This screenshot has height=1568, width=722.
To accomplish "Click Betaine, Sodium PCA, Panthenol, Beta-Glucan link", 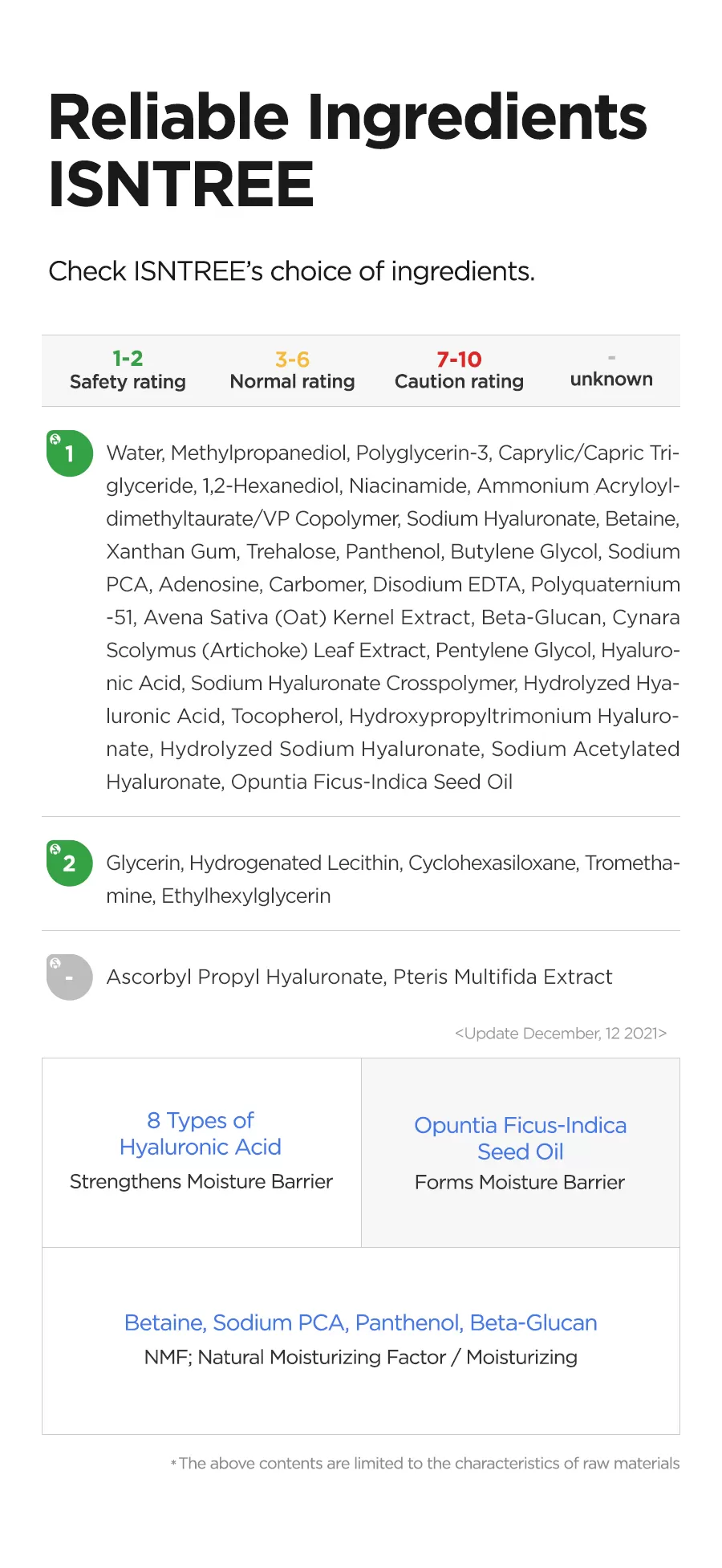I will pos(360,1322).
